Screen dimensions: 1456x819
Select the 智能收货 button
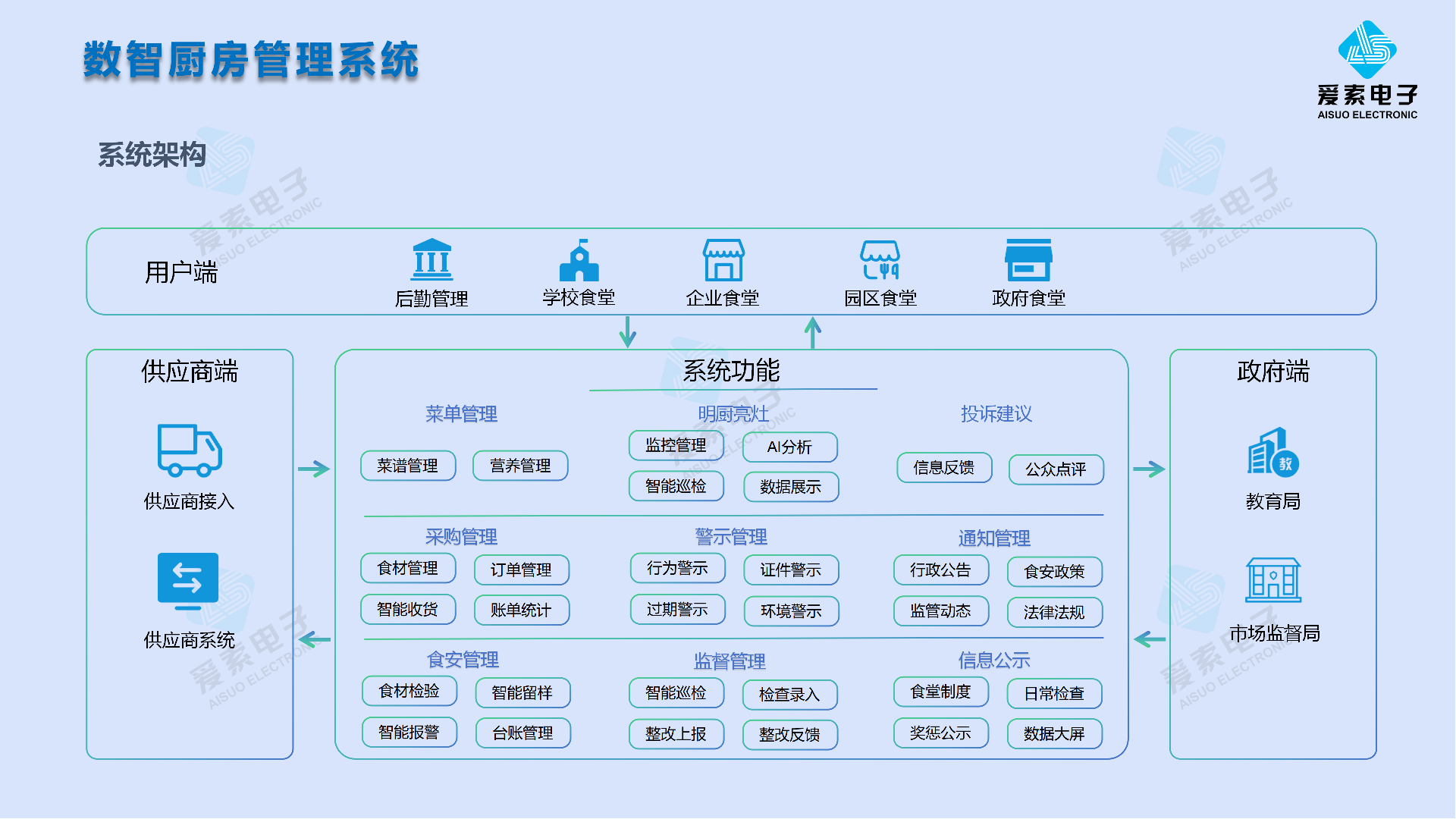pos(408,610)
